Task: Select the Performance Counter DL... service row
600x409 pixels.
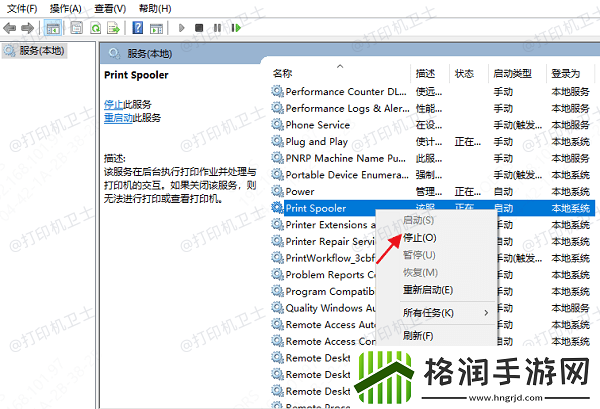Action: [x=432, y=91]
